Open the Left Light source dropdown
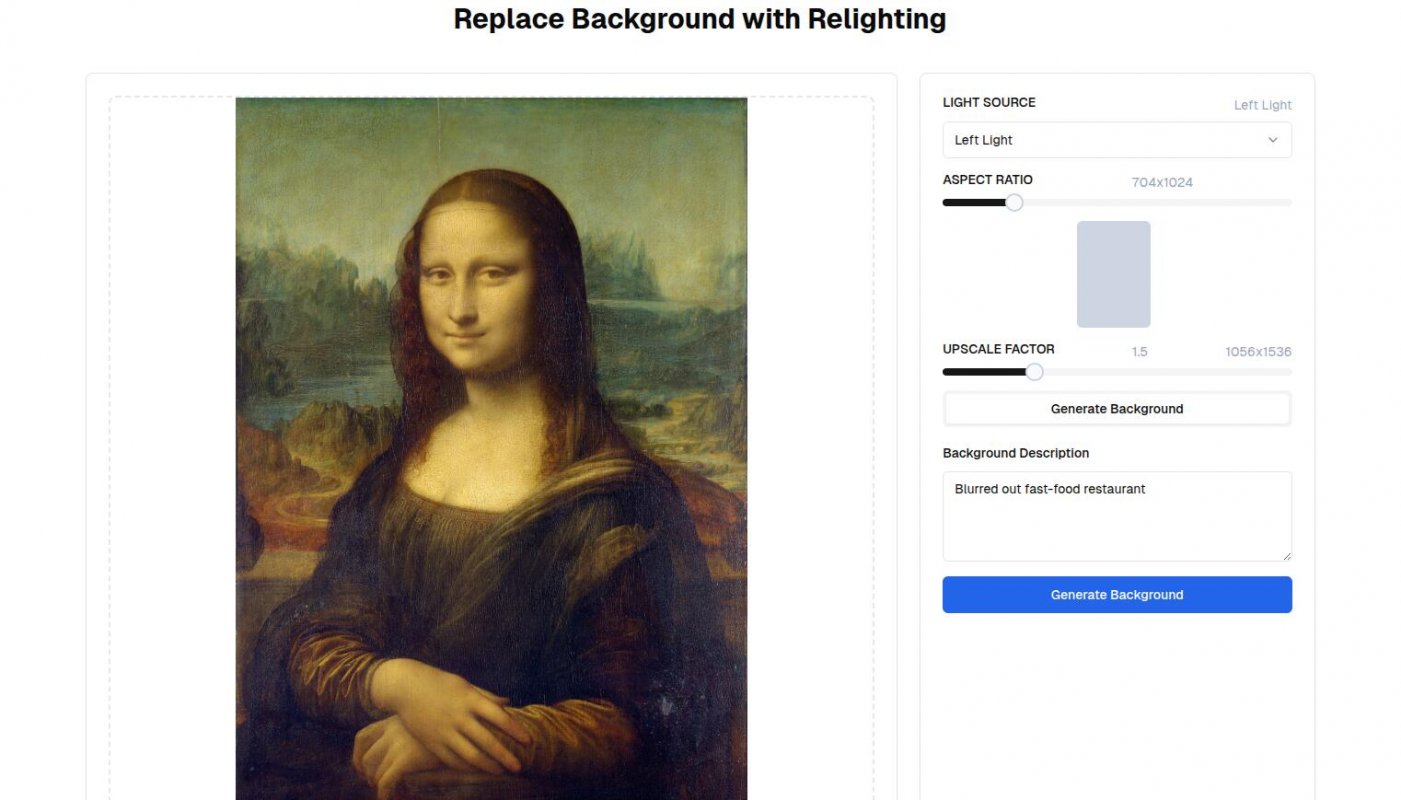 1117,140
